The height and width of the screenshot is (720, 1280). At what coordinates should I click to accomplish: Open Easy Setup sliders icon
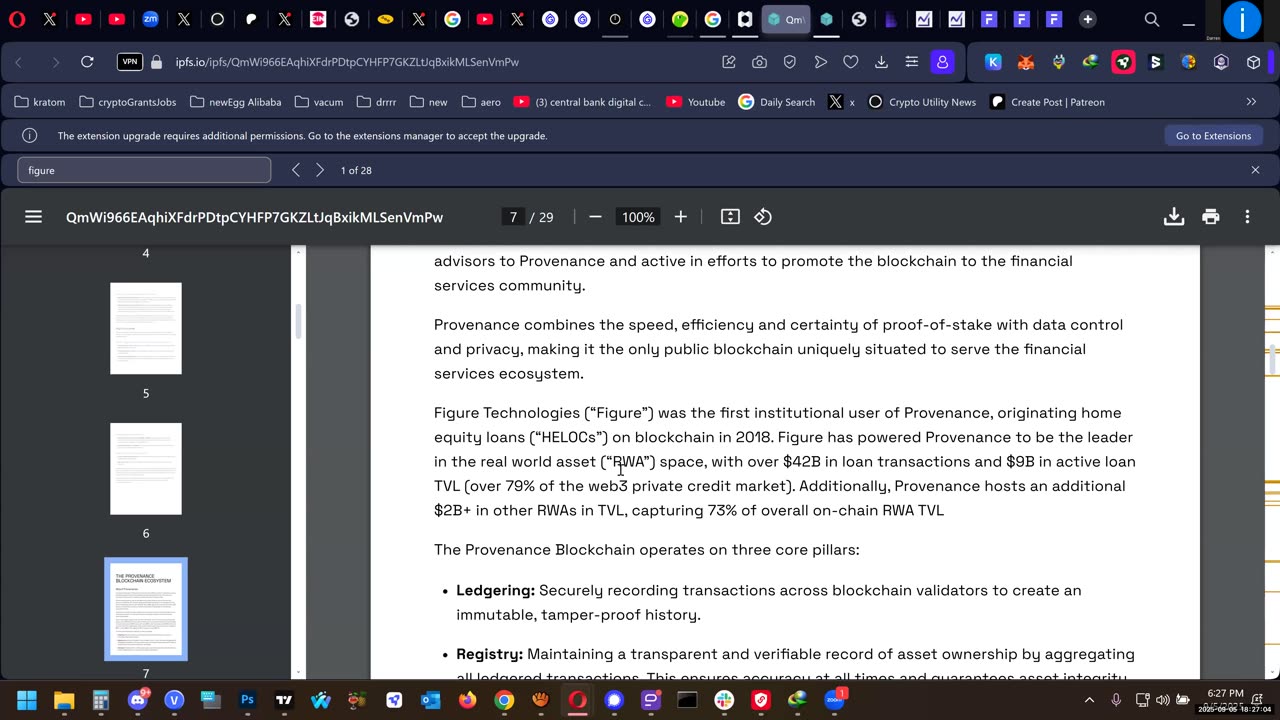click(911, 62)
